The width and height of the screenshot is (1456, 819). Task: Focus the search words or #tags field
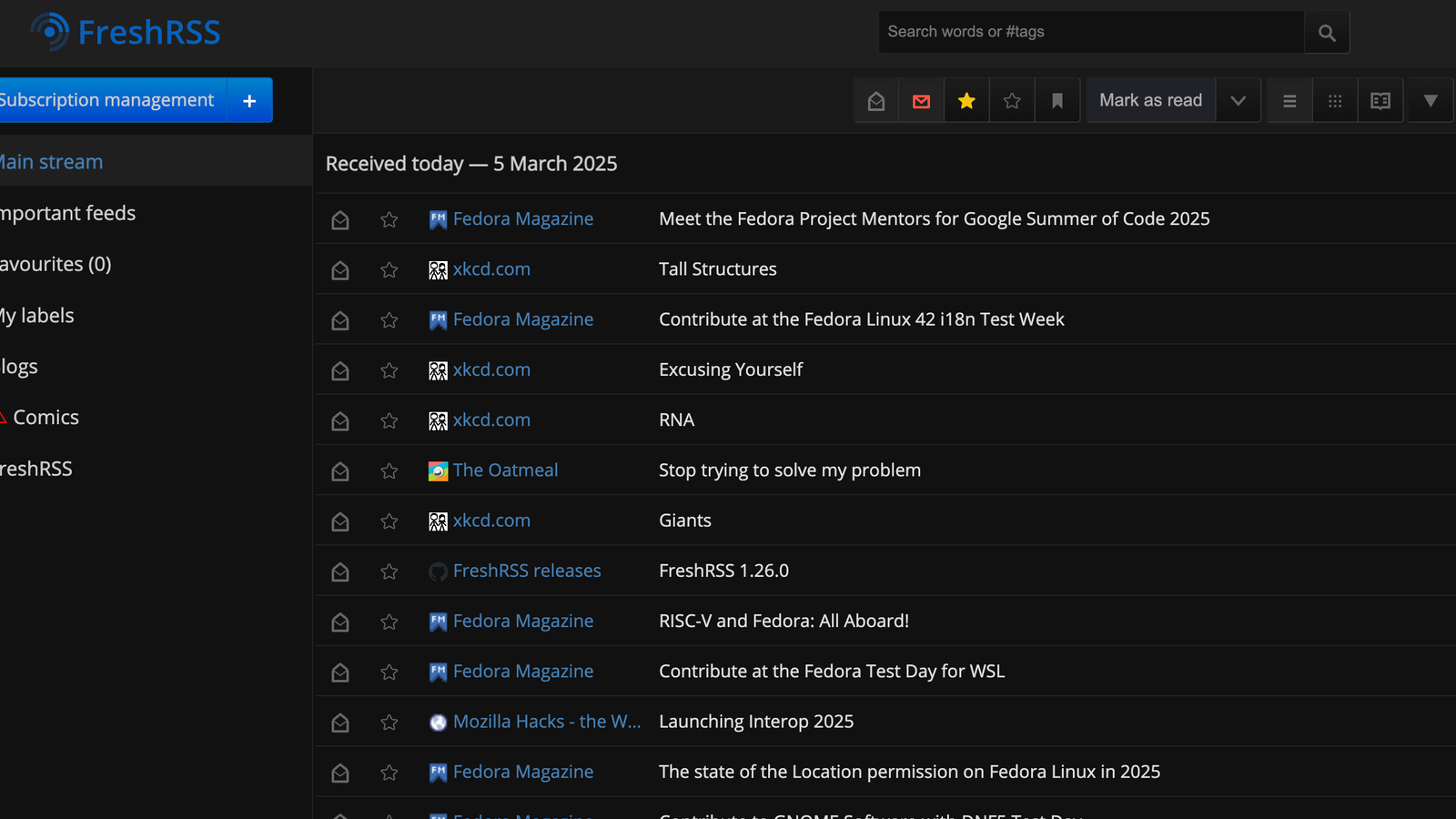tap(1091, 32)
